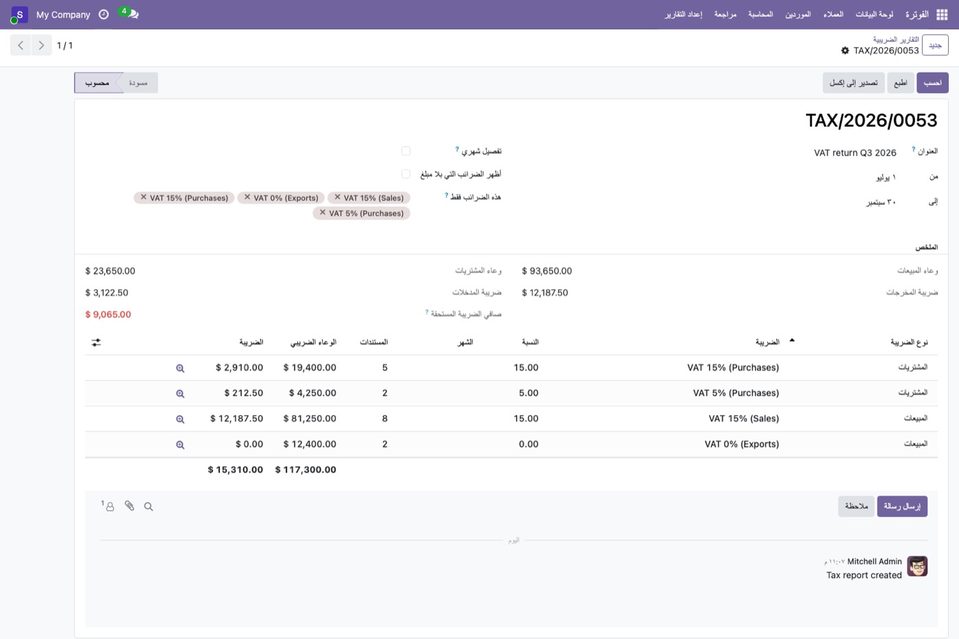Open الفوترة app menu
Viewport: 959px width, 639px height.
[x=917, y=15]
